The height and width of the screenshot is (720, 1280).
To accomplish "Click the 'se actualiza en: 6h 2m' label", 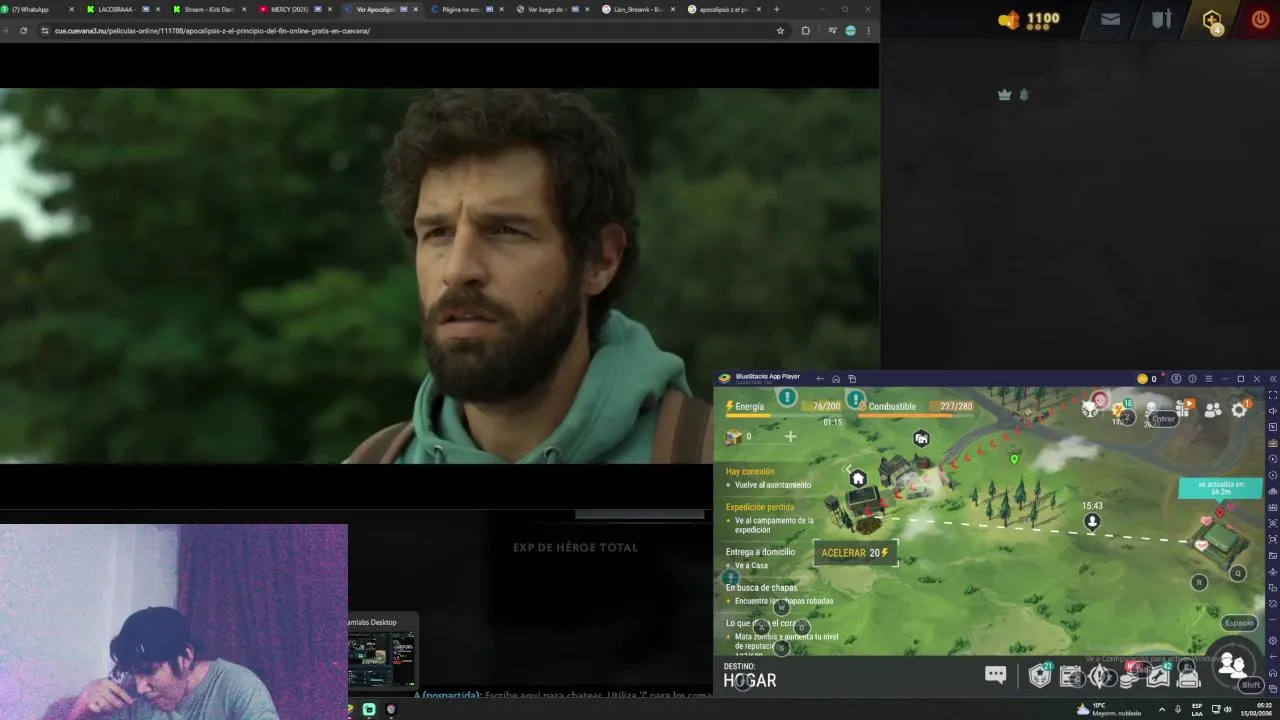I will point(1220,488).
